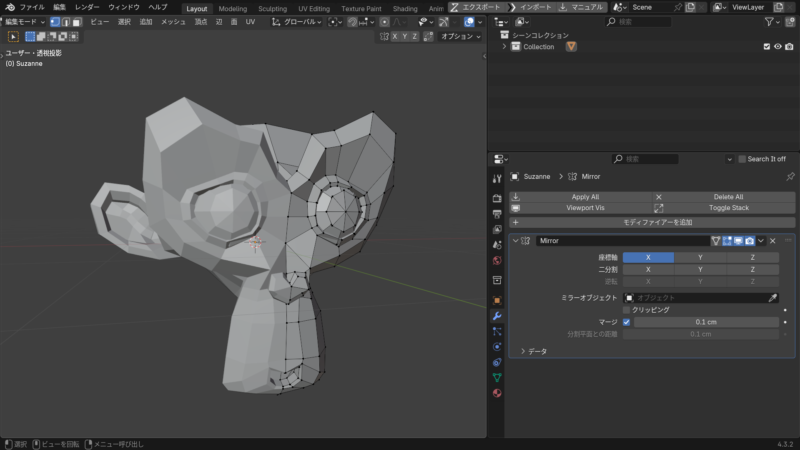
Task: Toggle Z mesh symmetry in viewport header
Action: [x=415, y=37]
